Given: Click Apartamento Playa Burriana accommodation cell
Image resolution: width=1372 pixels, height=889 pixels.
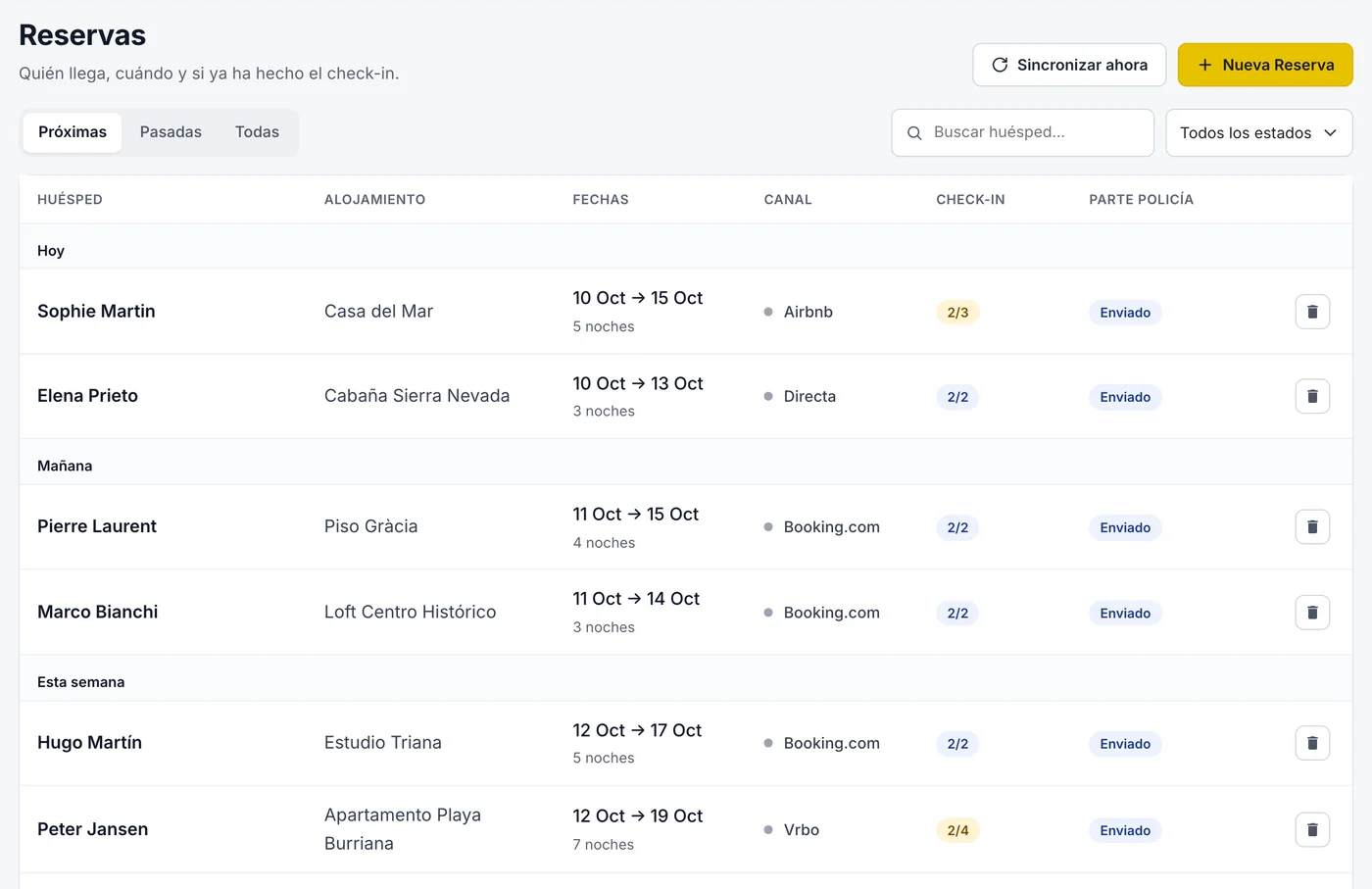Looking at the screenshot, I should (x=403, y=829).
